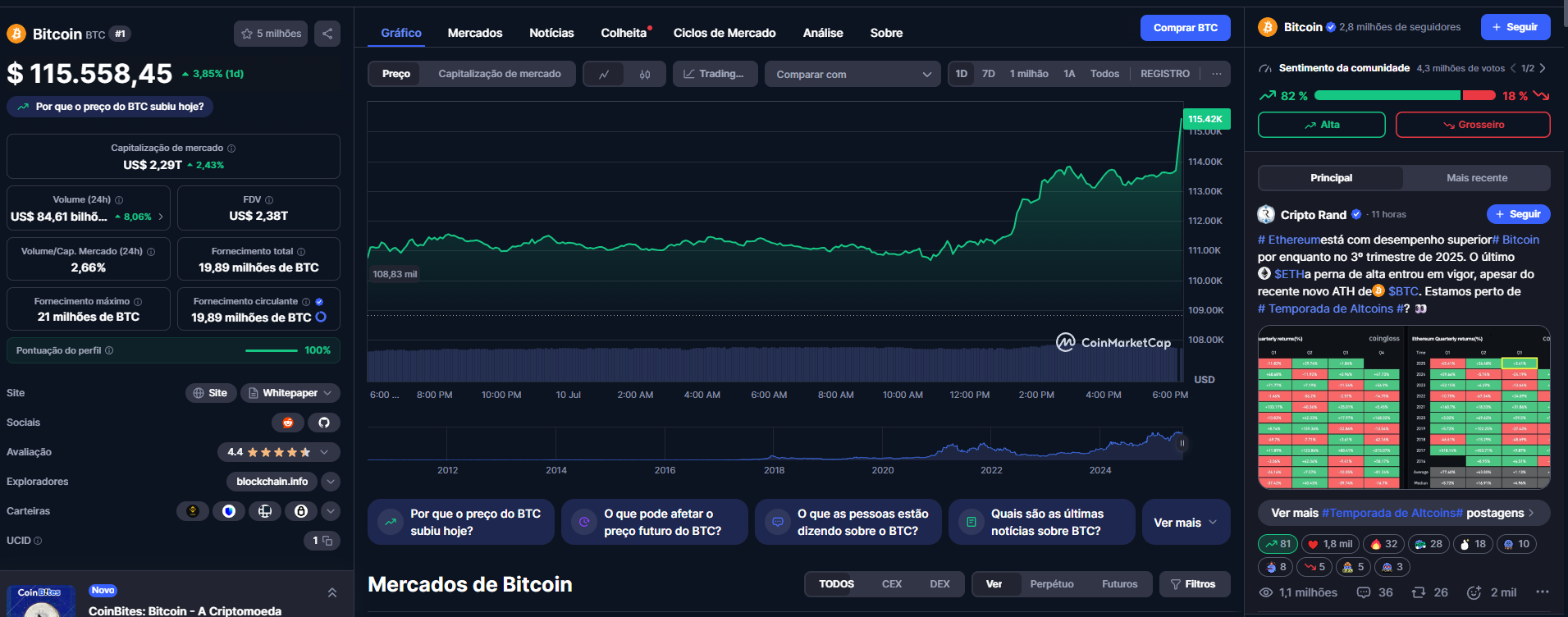This screenshot has width=1568, height=617.
Task: Open Bitcoin Reddit social link
Action: [x=288, y=423]
